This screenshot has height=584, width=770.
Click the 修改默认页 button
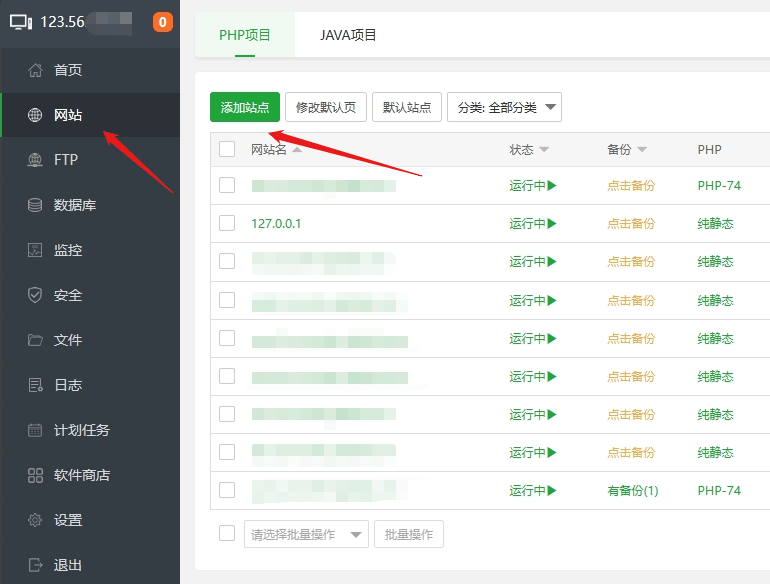tap(325, 108)
